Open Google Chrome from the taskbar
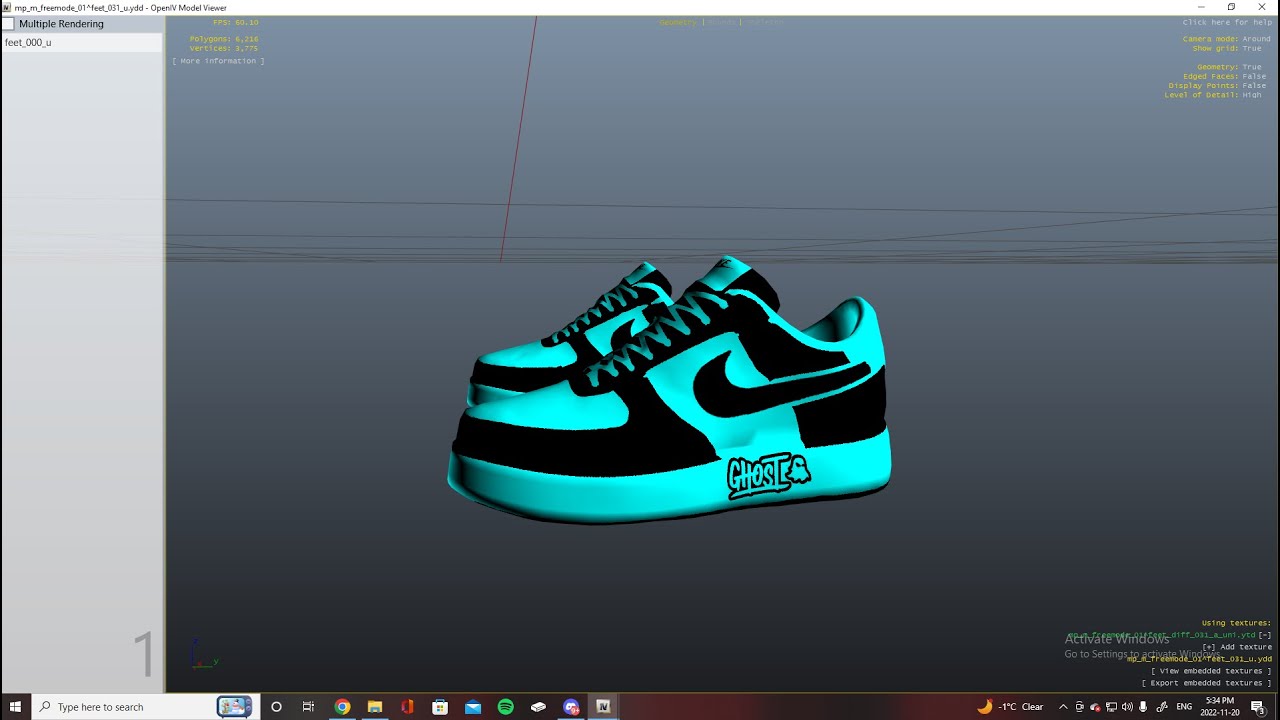This screenshot has width=1280, height=720. click(342, 707)
